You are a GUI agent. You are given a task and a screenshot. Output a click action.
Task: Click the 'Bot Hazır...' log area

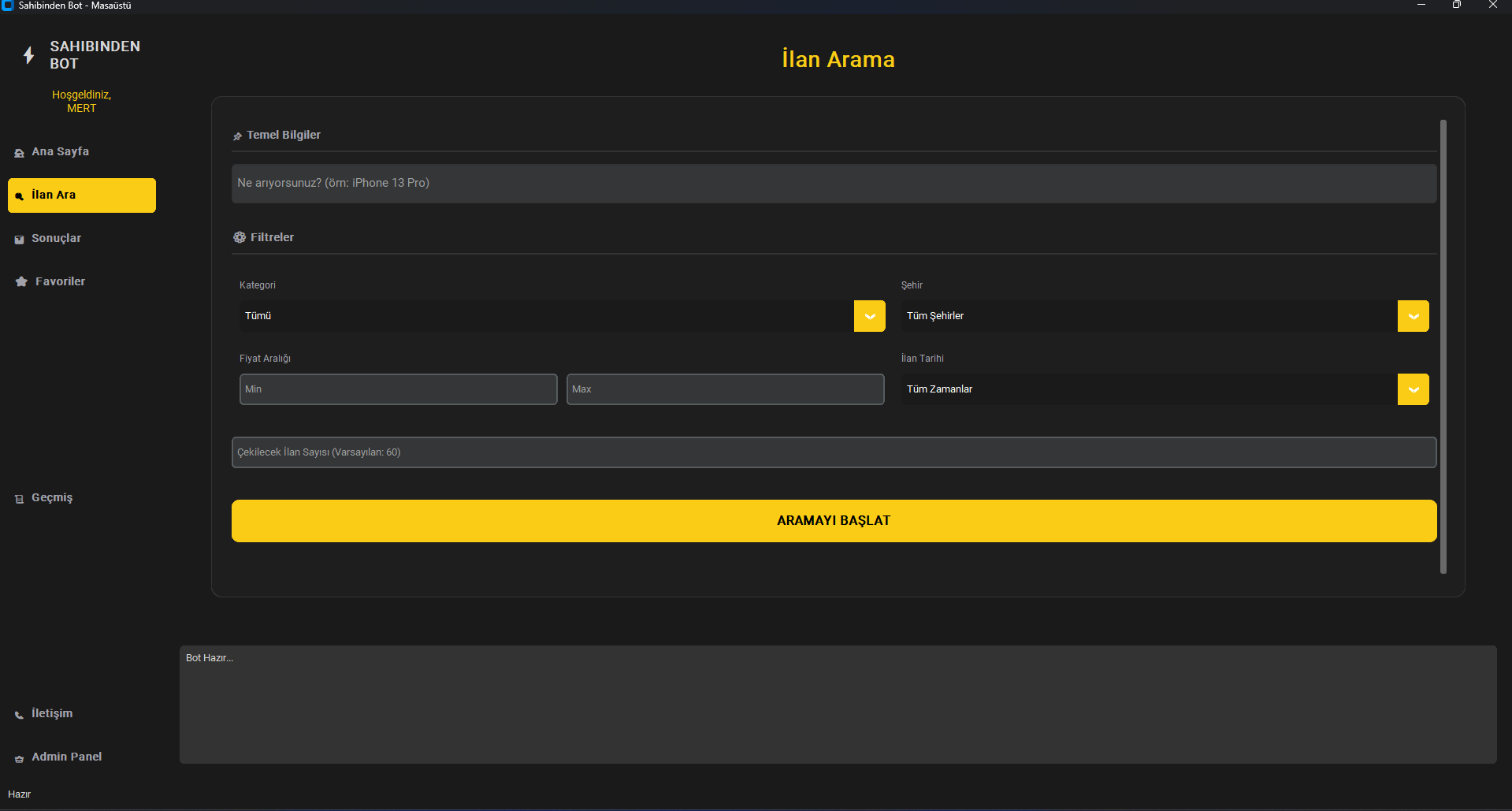coord(838,705)
